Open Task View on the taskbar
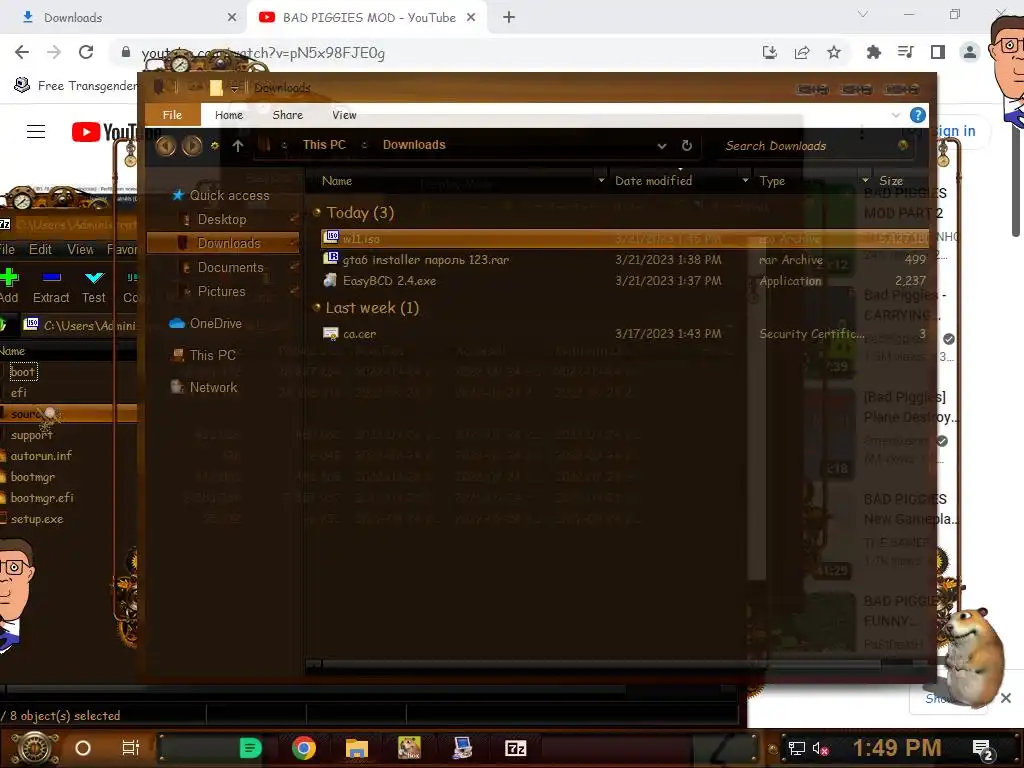The image size is (1024, 768). point(131,748)
